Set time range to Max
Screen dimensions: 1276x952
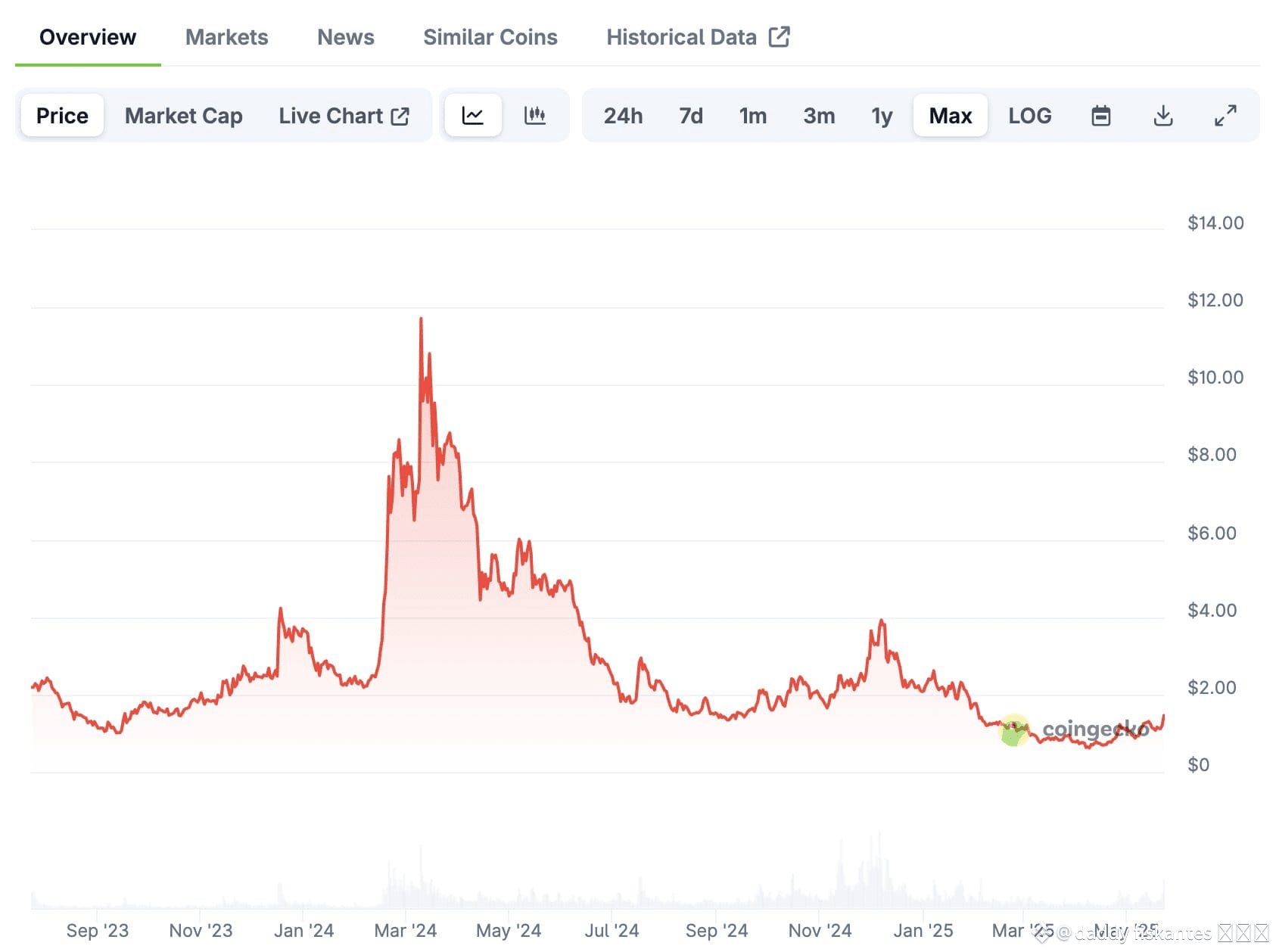tap(951, 115)
